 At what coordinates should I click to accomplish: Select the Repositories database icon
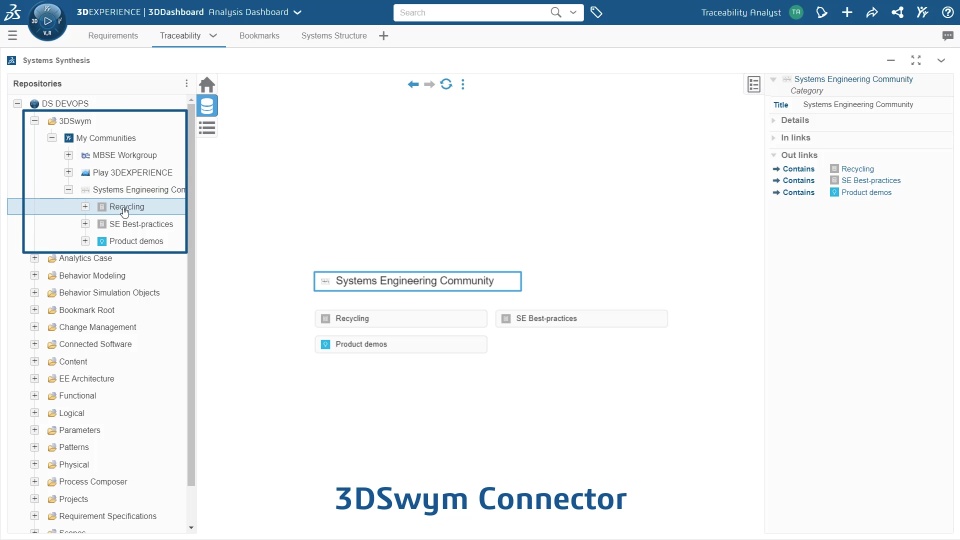207,106
